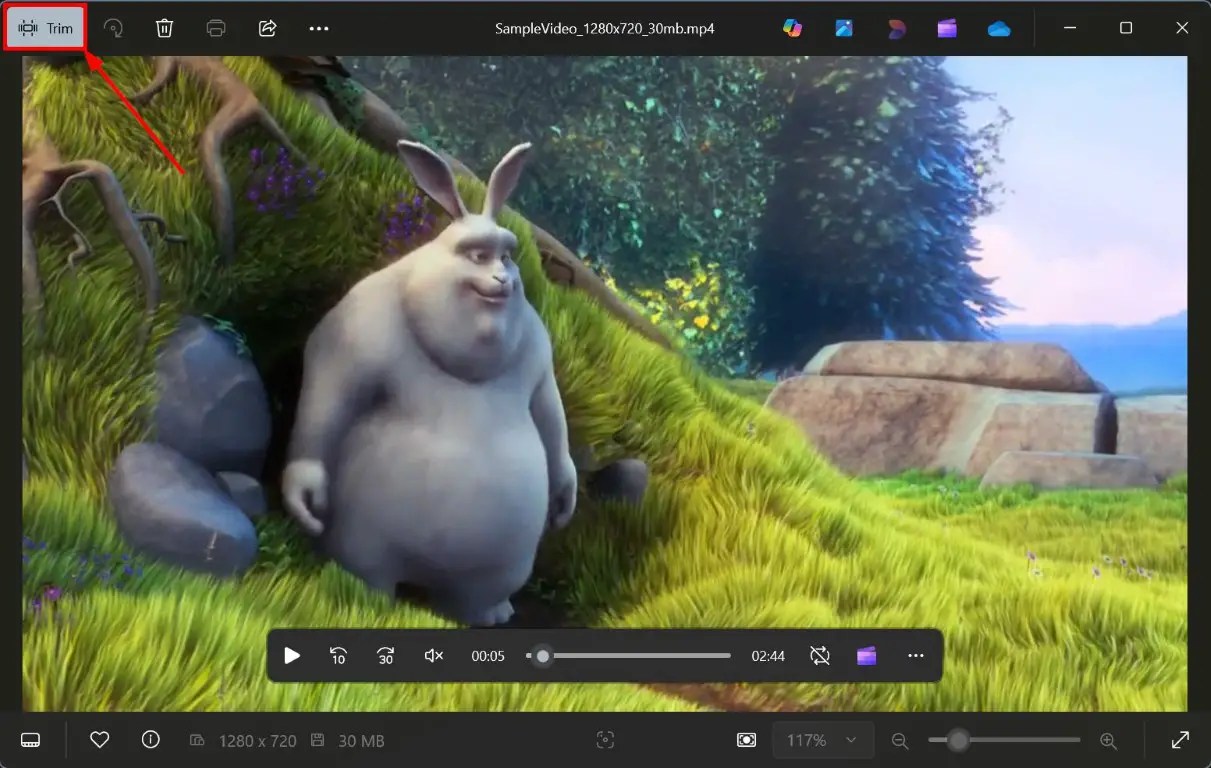Click the rabbit video frame
Image resolution: width=1211 pixels, height=768 pixels.
[605, 384]
